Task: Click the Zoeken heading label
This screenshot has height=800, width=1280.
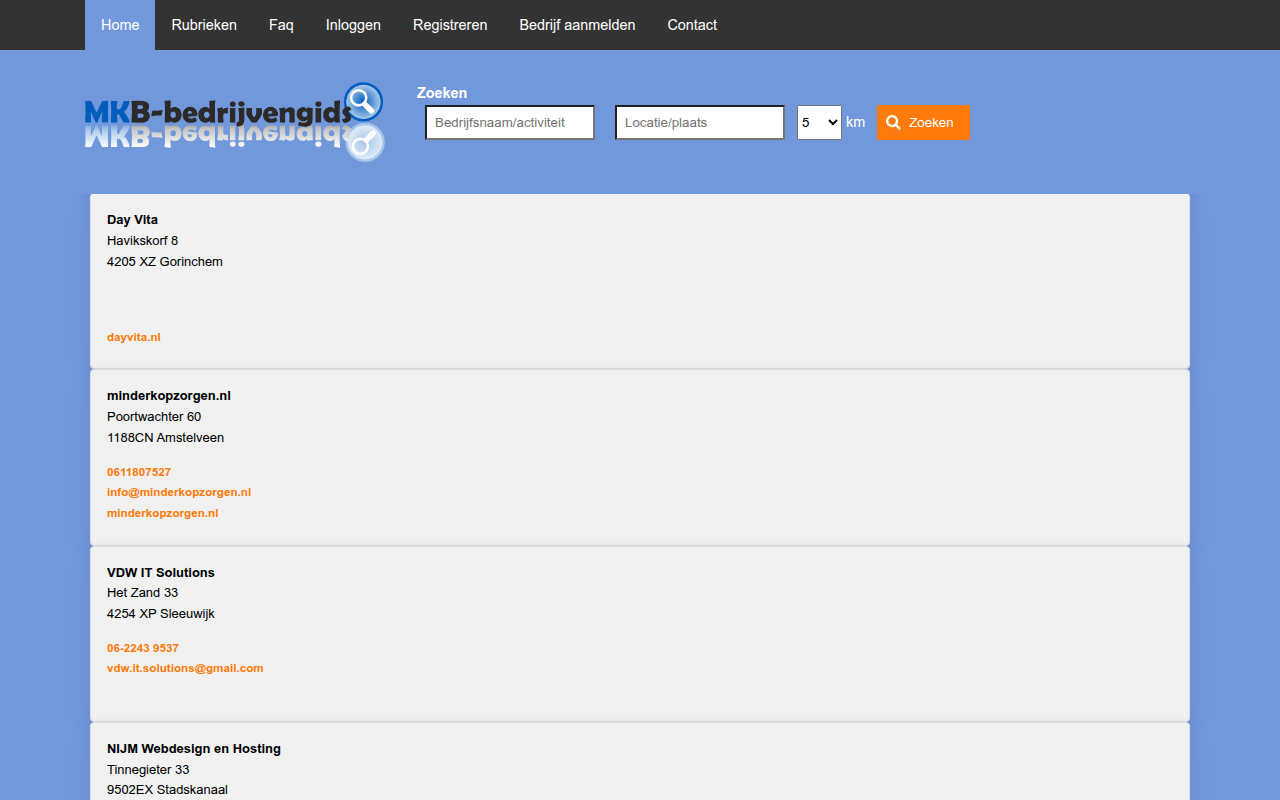Action: pos(442,93)
